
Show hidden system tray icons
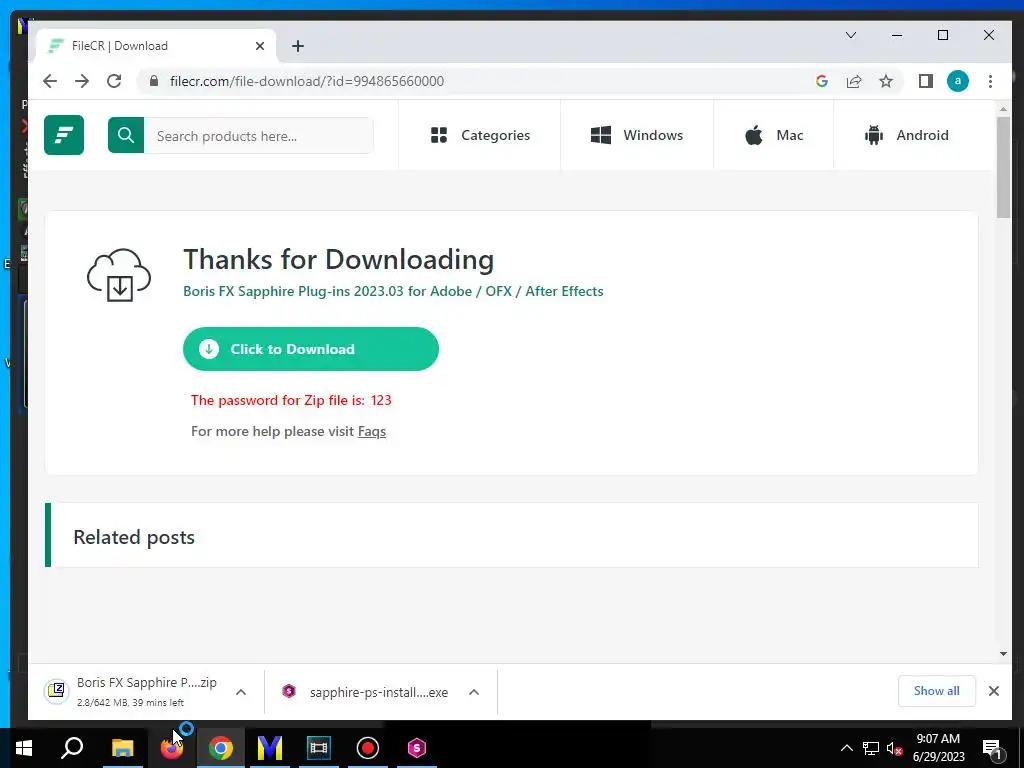pos(846,748)
